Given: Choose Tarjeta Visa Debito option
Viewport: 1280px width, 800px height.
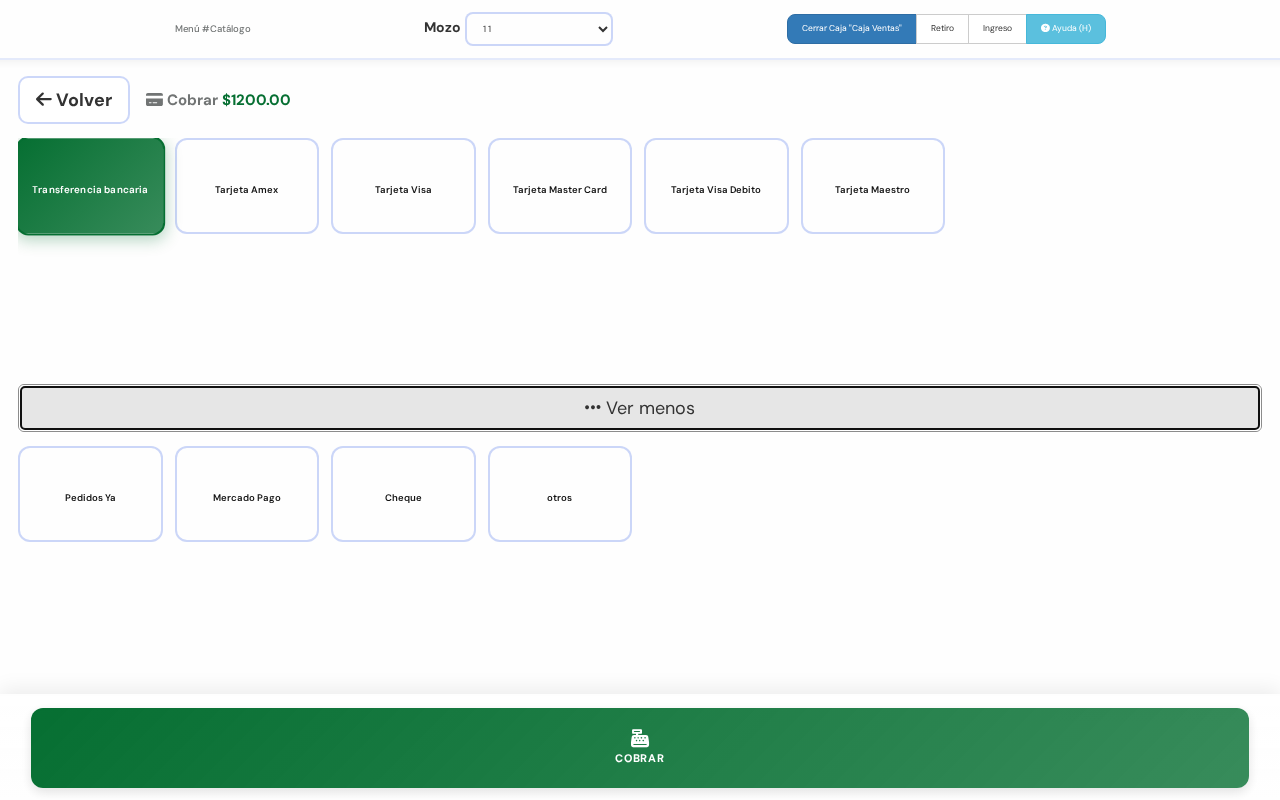Looking at the screenshot, I should point(716,186).
